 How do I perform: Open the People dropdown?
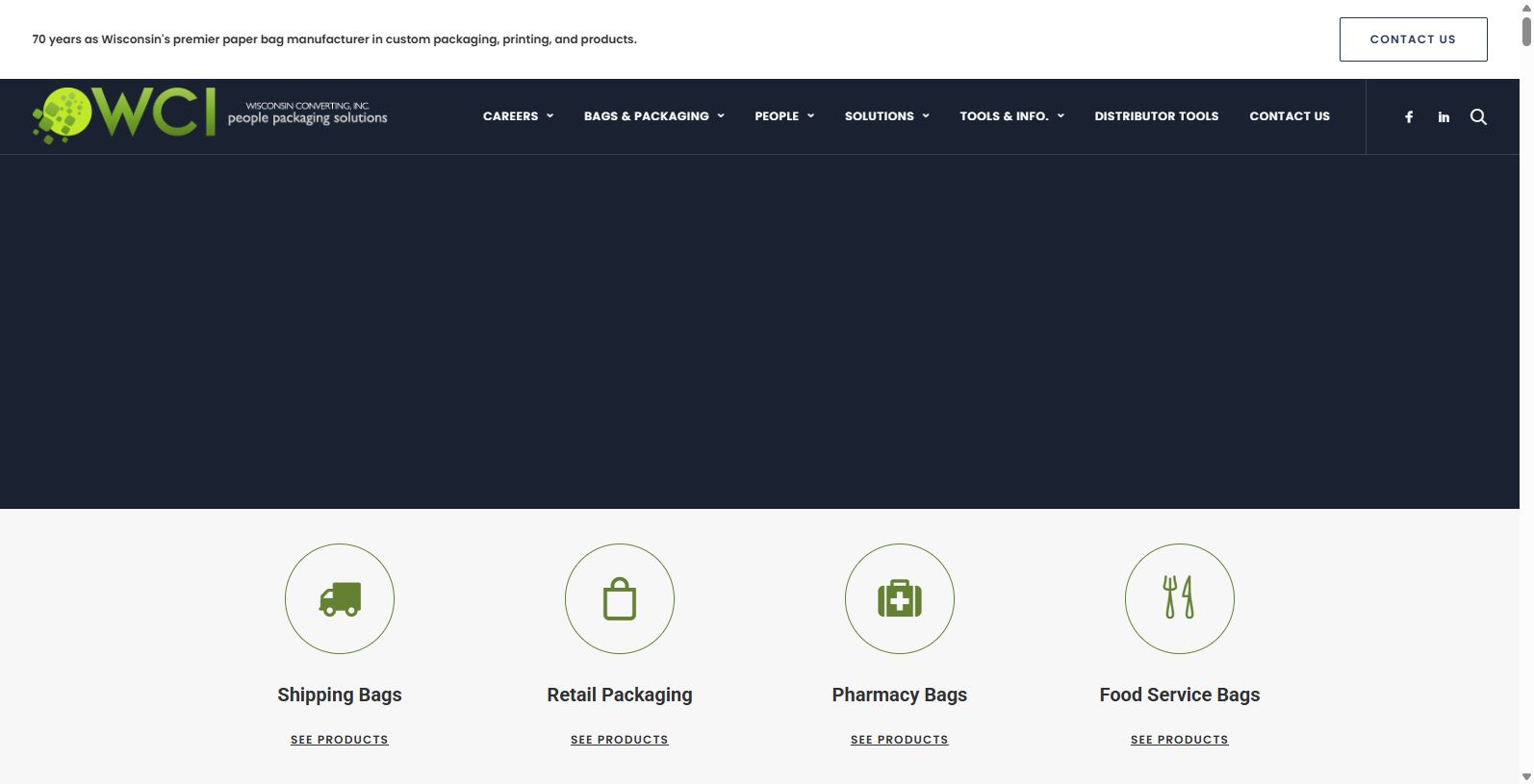784,115
